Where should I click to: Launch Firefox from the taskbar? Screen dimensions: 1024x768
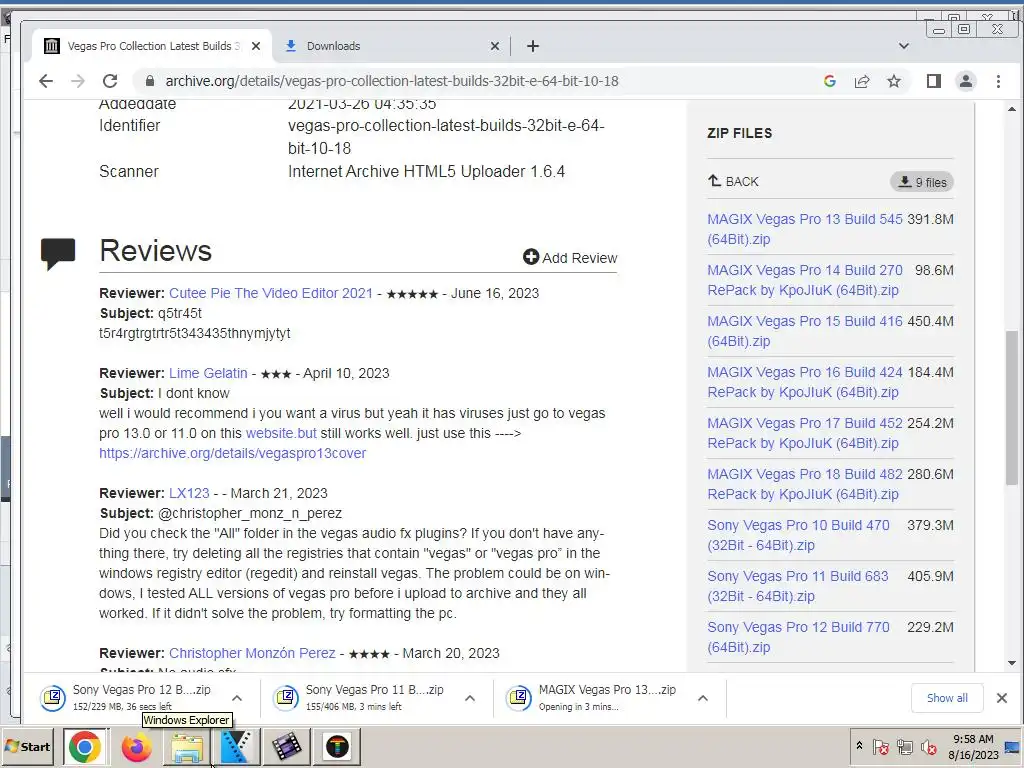coord(136,746)
